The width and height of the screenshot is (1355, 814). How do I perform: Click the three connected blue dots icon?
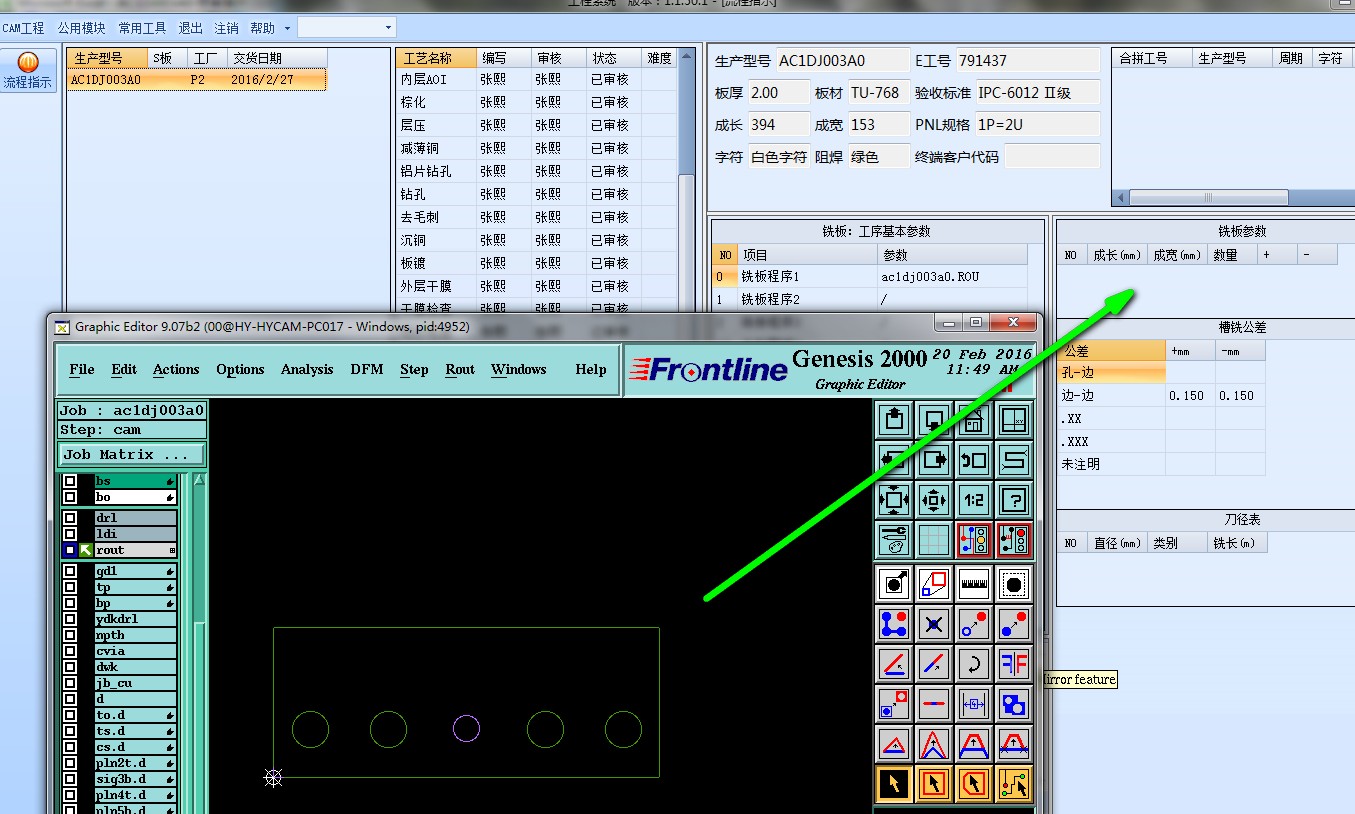click(893, 623)
